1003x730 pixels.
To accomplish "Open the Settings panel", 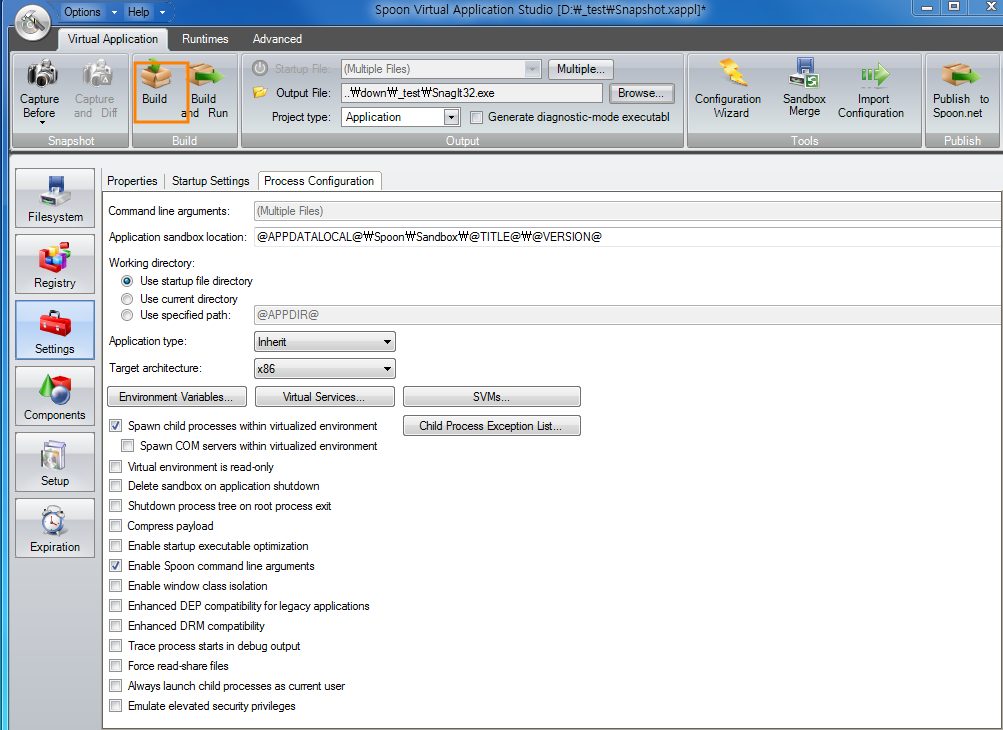I will [55, 329].
